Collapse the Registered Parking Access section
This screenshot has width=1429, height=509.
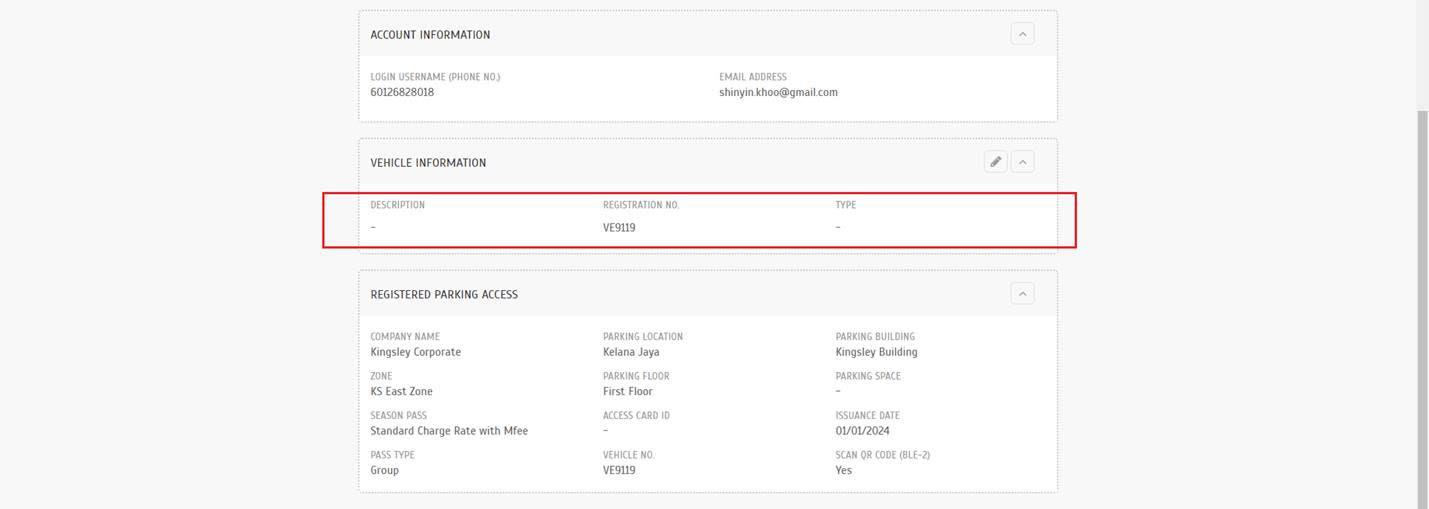(1022, 294)
